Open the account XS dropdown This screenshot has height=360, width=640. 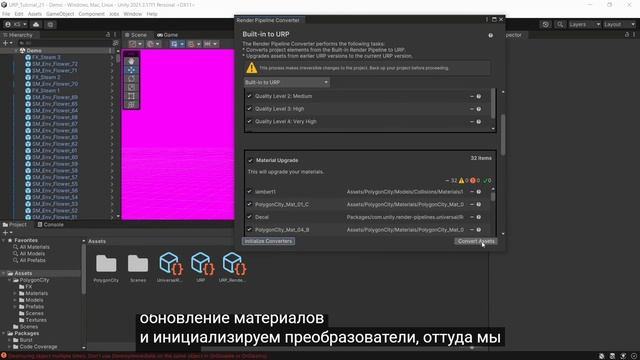tap(16, 24)
